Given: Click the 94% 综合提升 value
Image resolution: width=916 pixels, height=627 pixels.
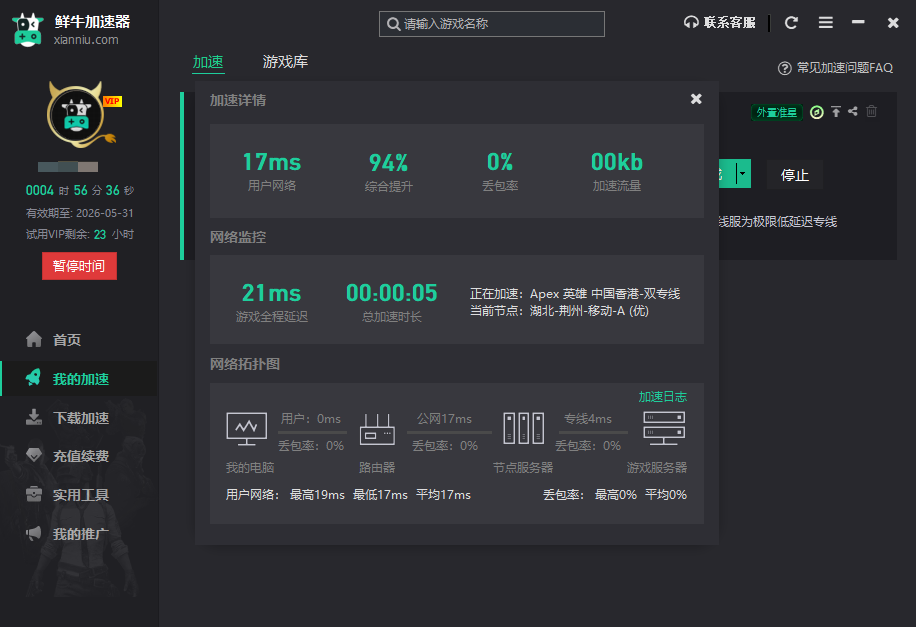Looking at the screenshot, I should pyautogui.click(x=388, y=162).
